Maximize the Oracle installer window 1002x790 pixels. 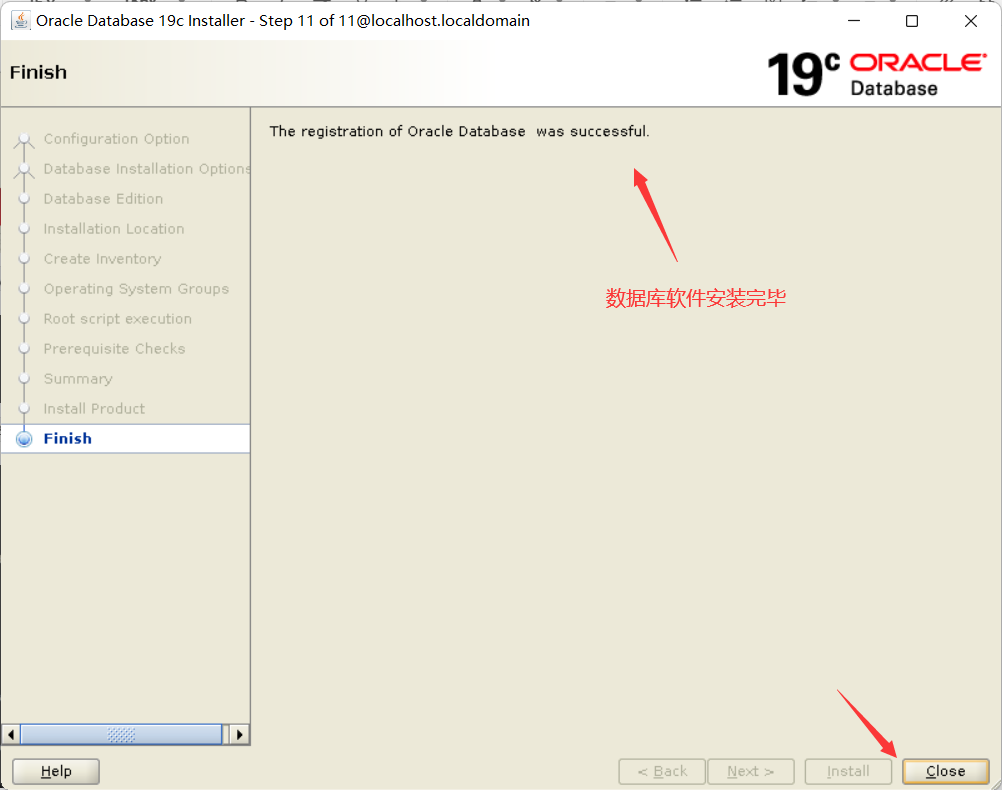[912, 21]
